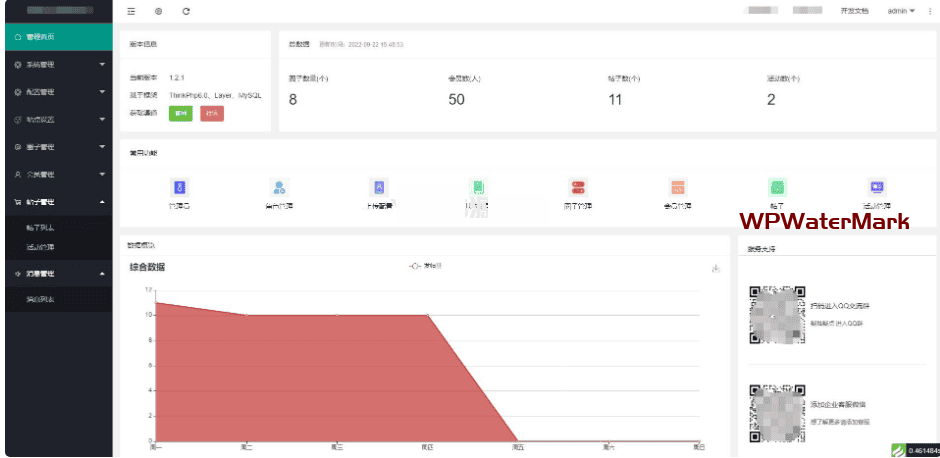Screen dimensions: 940x458
Task: Click the refresh icon in top bar
Action: 186,11
